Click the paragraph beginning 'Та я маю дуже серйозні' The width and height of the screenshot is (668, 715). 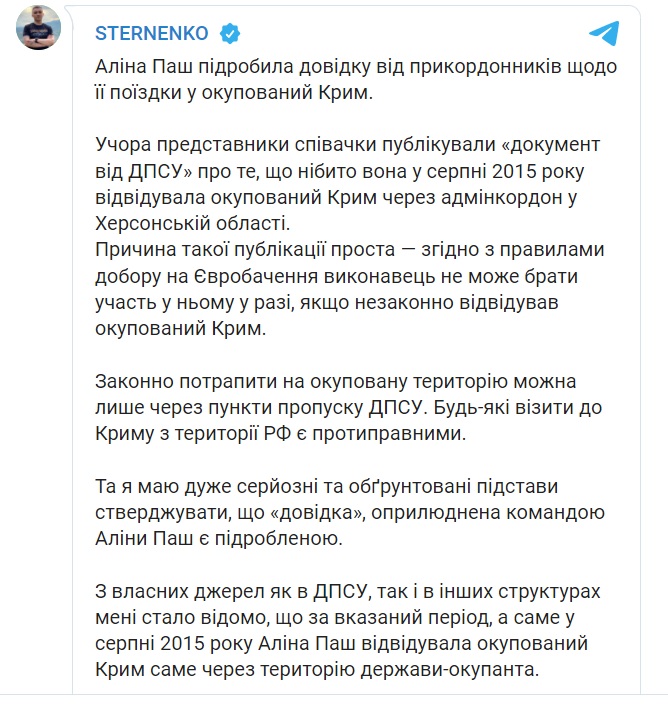click(350, 513)
